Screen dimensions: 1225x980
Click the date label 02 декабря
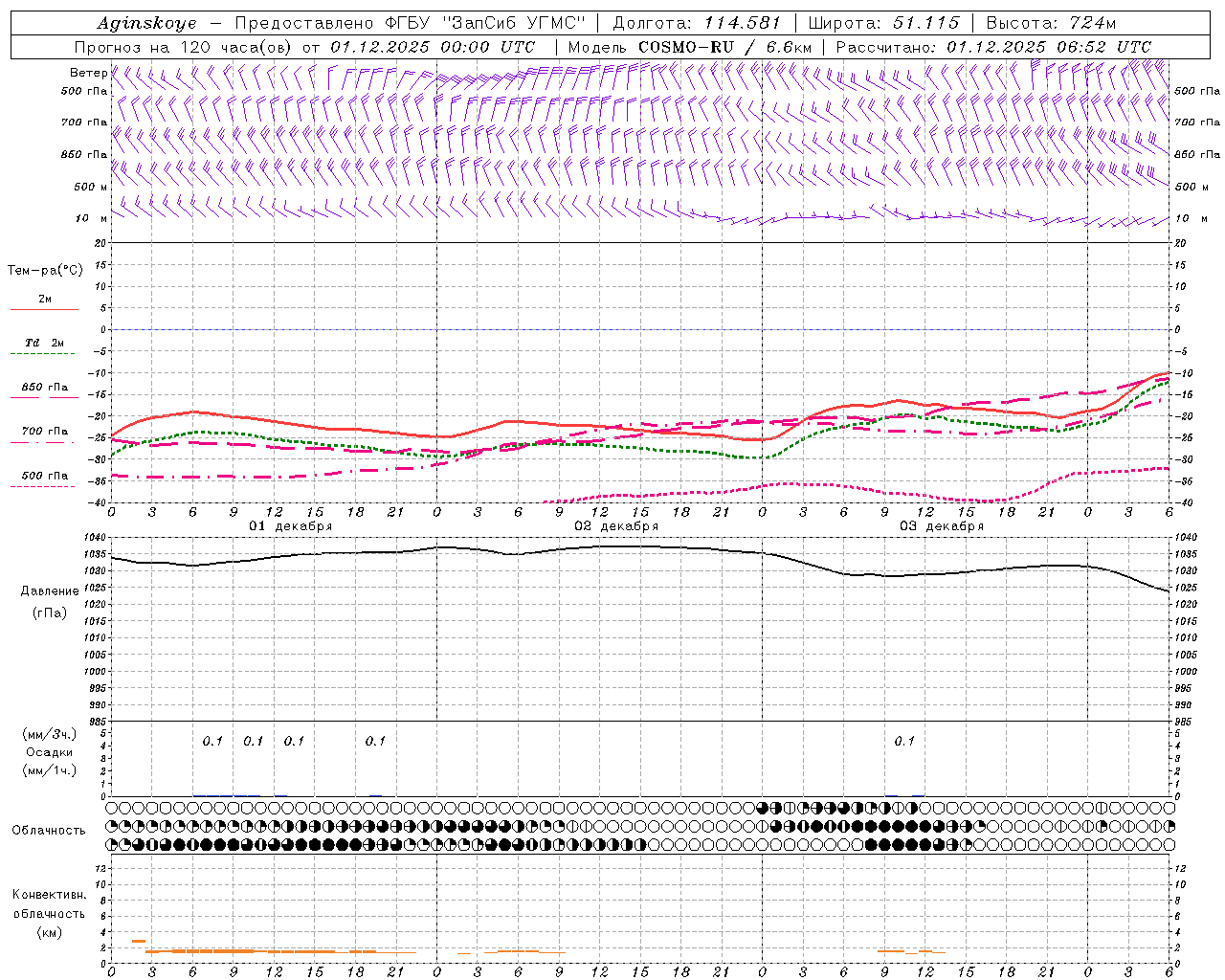tap(616, 526)
